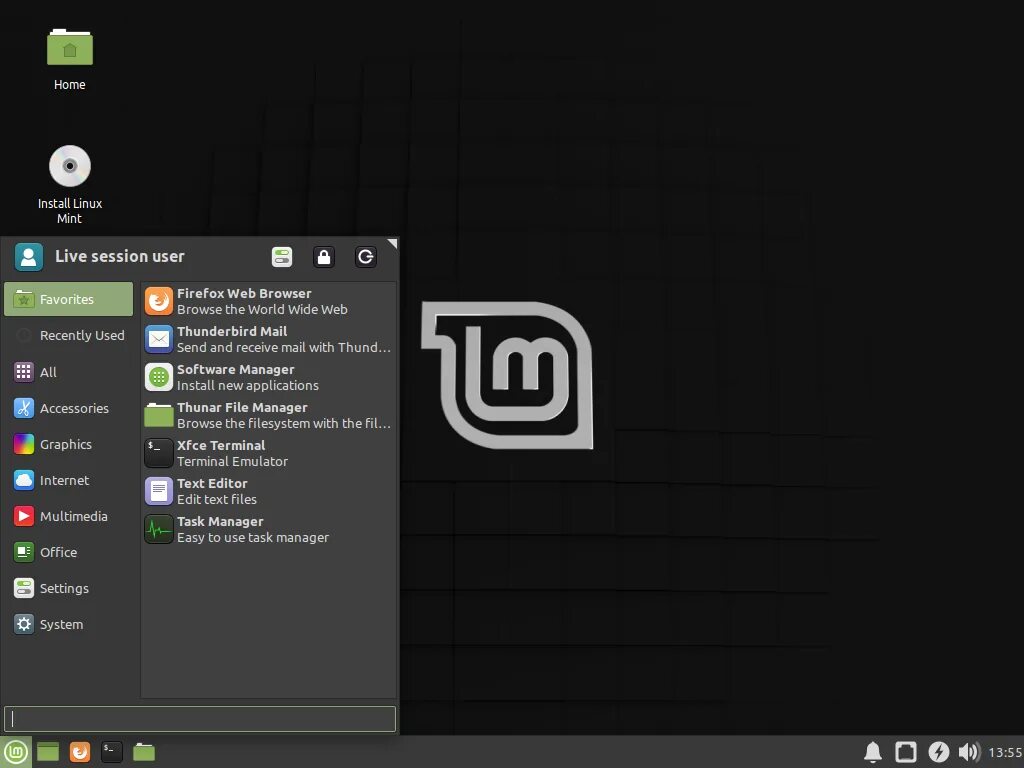The height and width of the screenshot is (768, 1024).
Task: Click the square window icon in tray
Action: pos(906,752)
